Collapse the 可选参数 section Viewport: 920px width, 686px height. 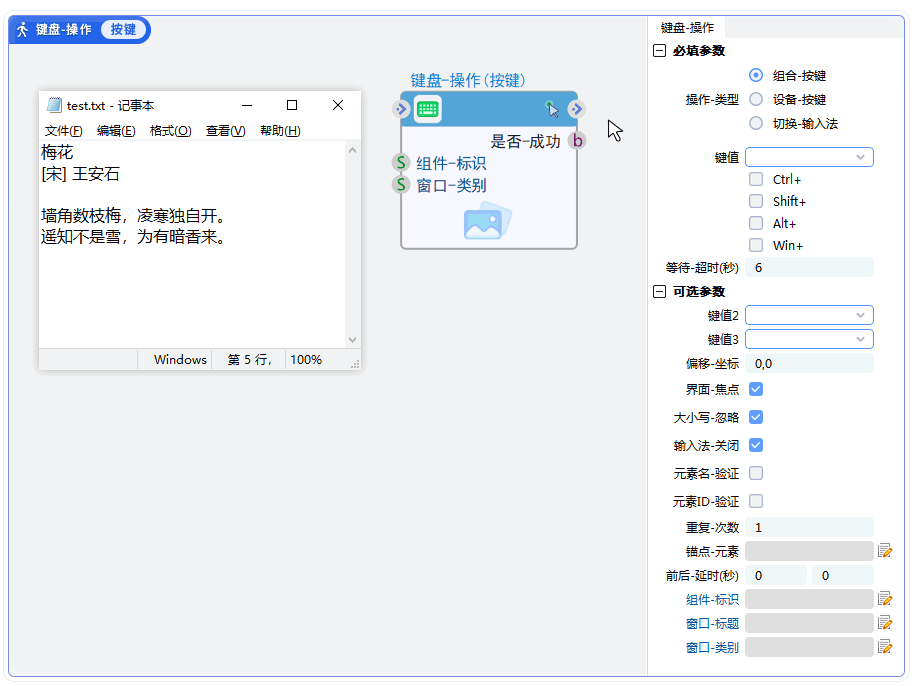(x=659, y=292)
